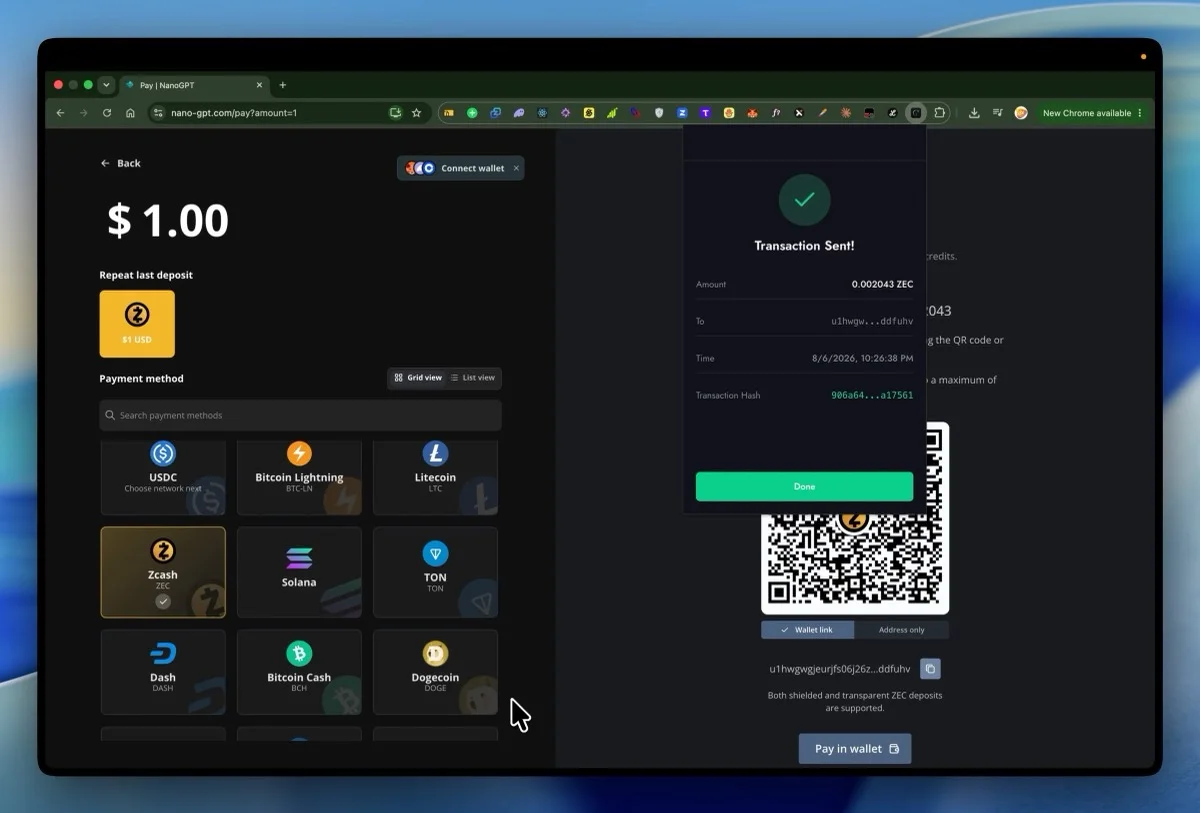Click the highlighted active wallet extension icon
1200x813 pixels.
tap(915, 113)
